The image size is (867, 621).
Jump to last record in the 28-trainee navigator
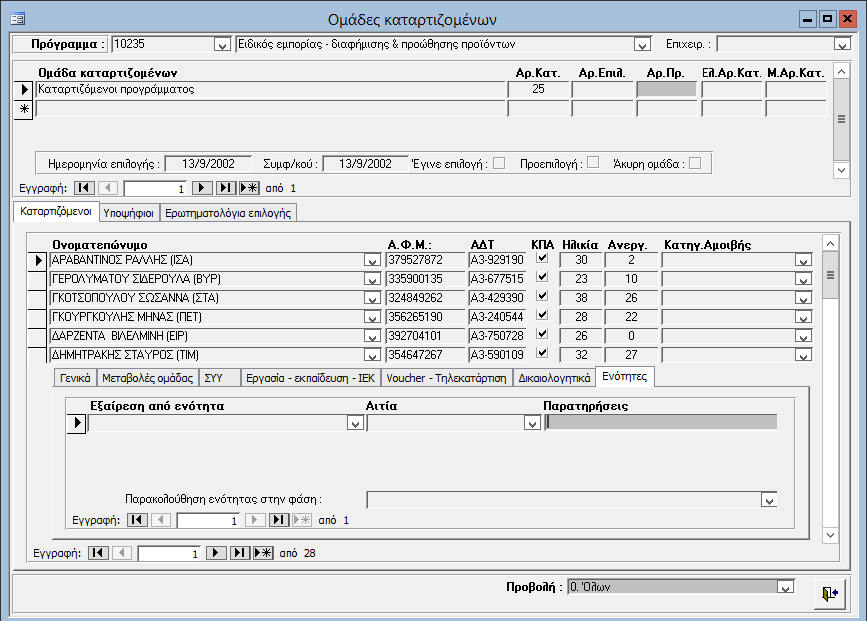click(x=240, y=552)
